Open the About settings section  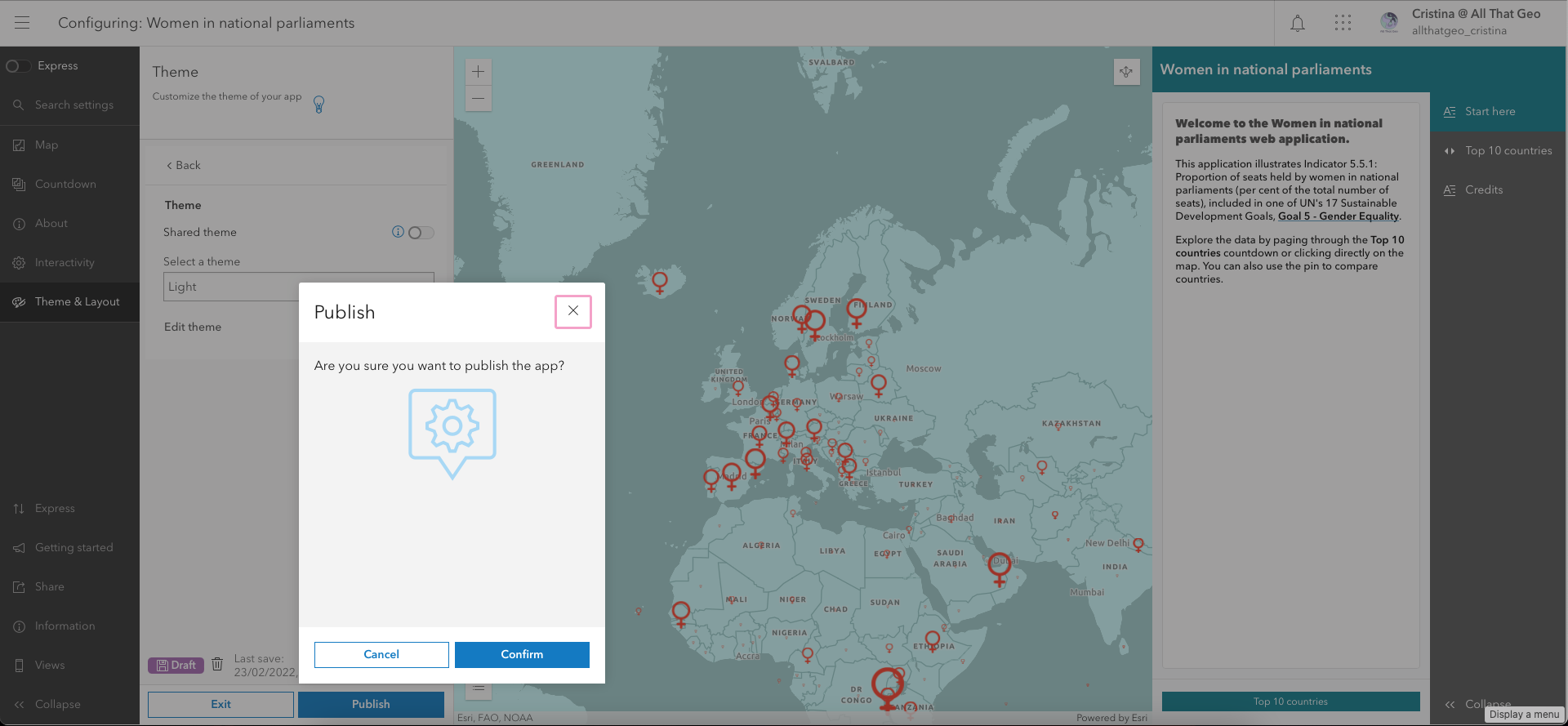[69, 223]
